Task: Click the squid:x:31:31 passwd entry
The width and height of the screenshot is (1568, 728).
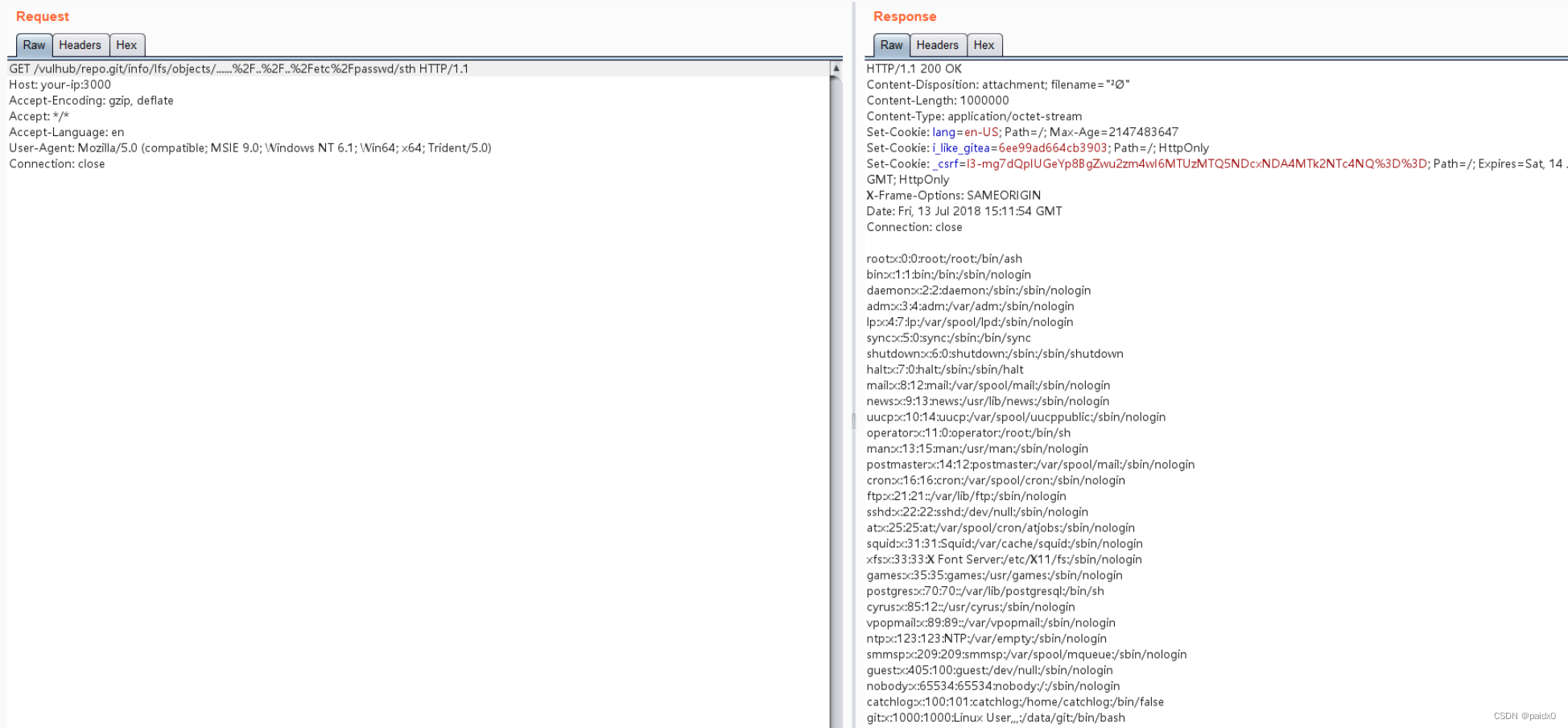Action: click(1005, 544)
